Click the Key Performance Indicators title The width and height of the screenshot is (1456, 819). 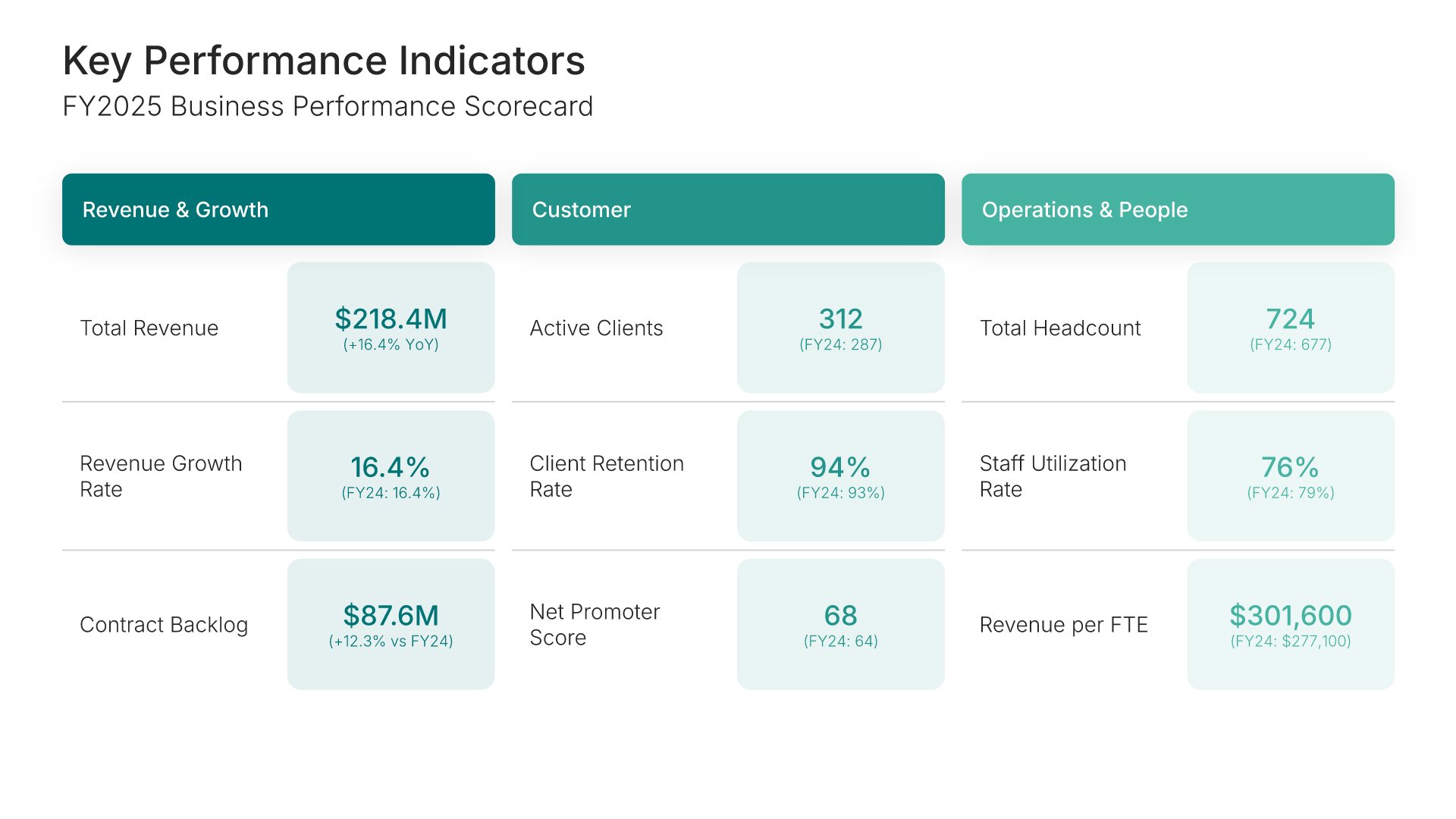click(324, 61)
